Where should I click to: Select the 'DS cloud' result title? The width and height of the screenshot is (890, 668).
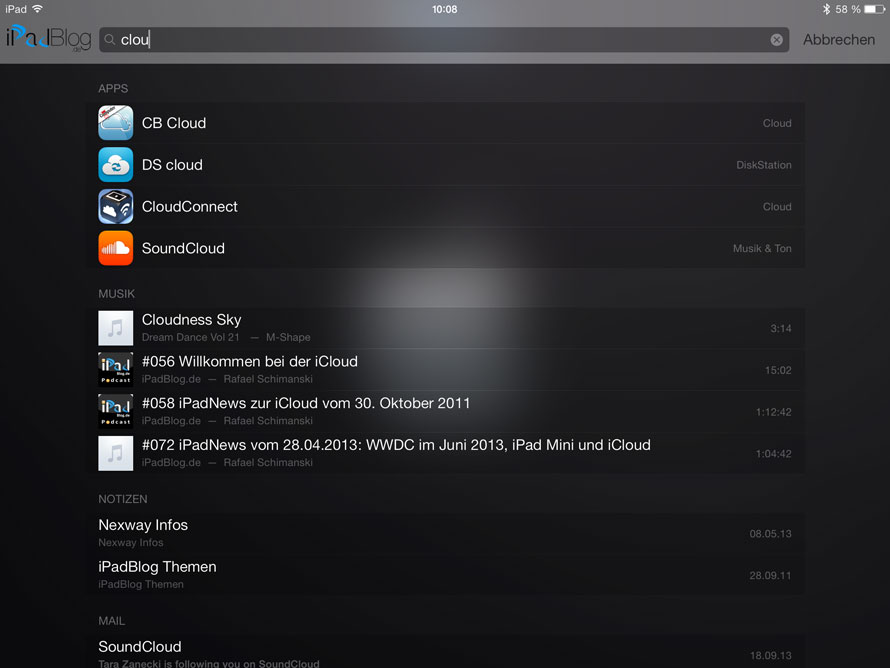tap(172, 165)
